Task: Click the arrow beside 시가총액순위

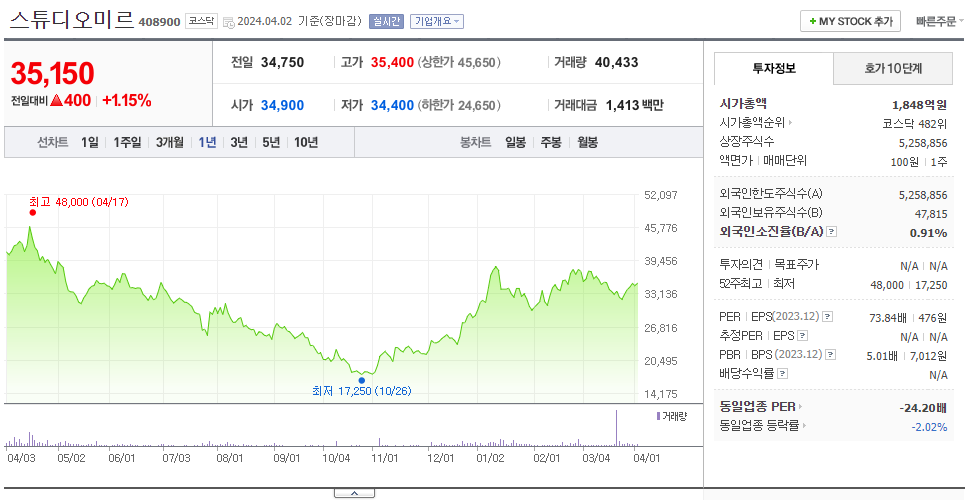Action: click(790, 123)
